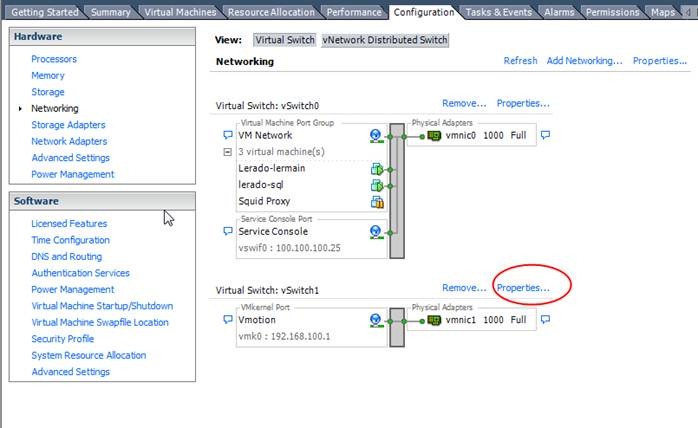Click the Vmotion port label

tap(257, 320)
